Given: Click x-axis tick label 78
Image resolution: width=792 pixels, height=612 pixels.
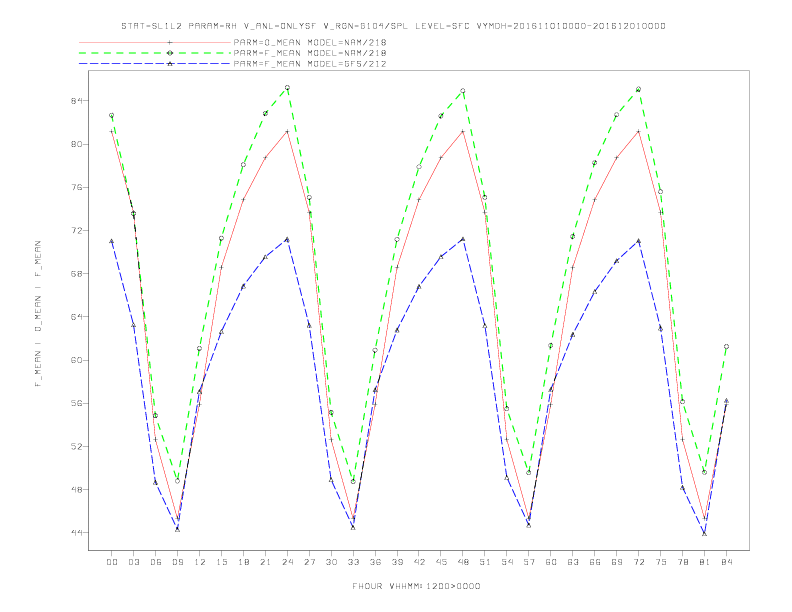Looking at the screenshot, I should tap(683, 562).
